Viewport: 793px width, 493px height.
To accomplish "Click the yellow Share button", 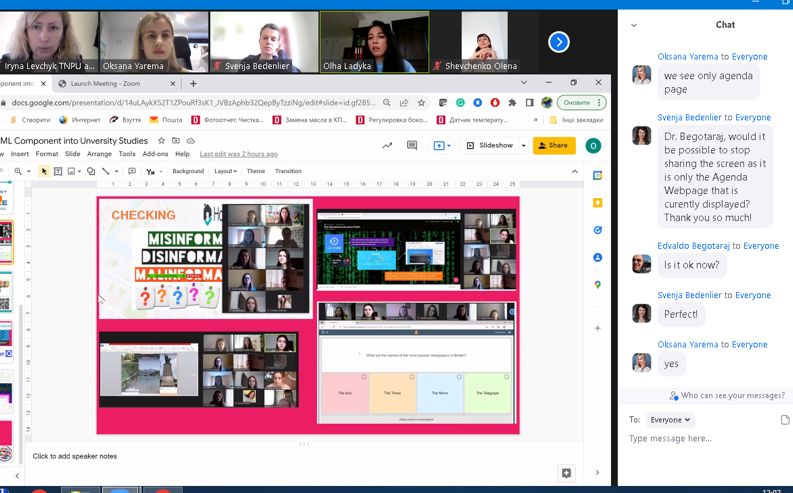I will pyautogui.click(x=553, y=145).
